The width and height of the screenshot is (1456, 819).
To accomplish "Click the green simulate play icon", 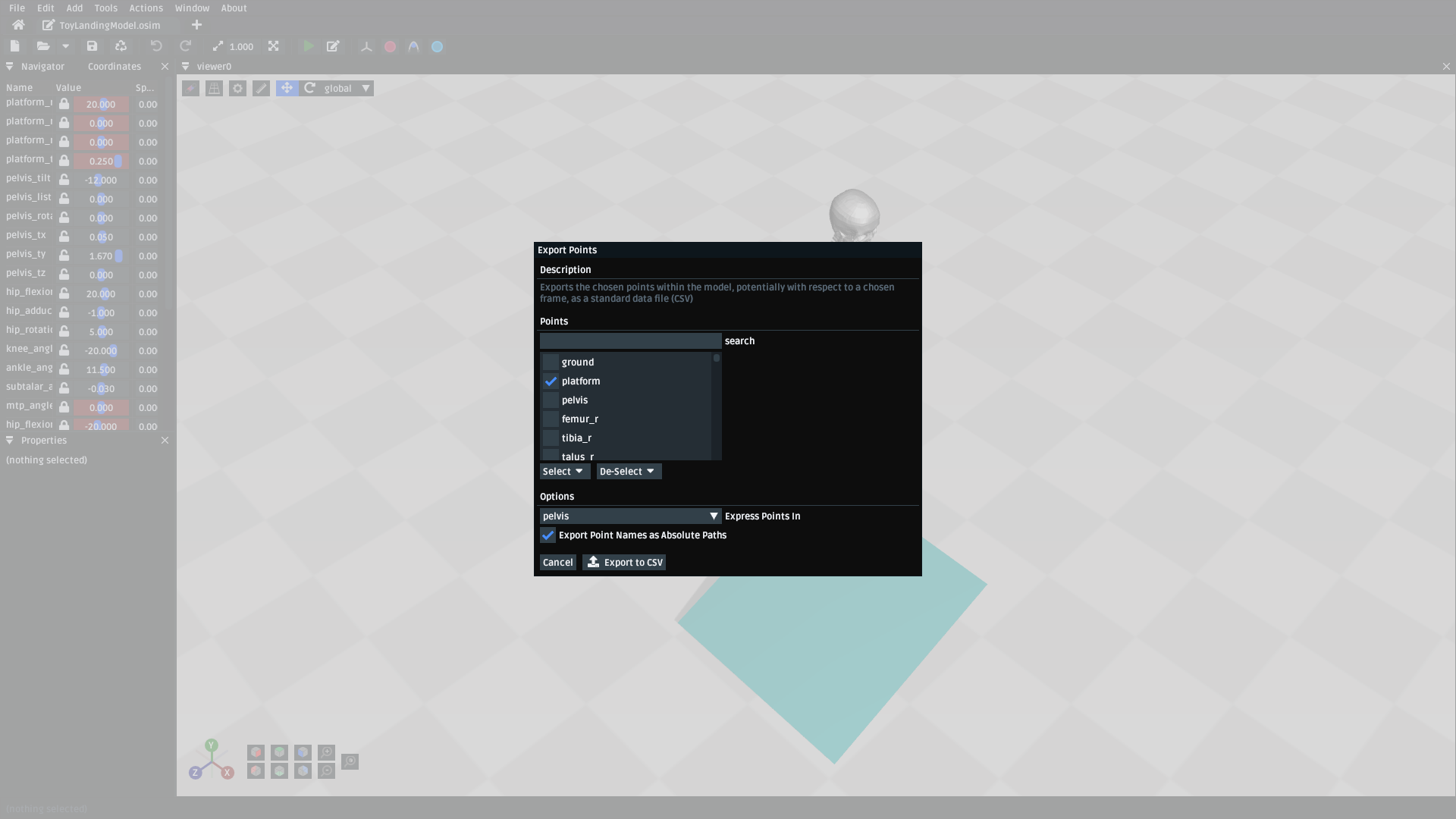I will tap(309, 46).
